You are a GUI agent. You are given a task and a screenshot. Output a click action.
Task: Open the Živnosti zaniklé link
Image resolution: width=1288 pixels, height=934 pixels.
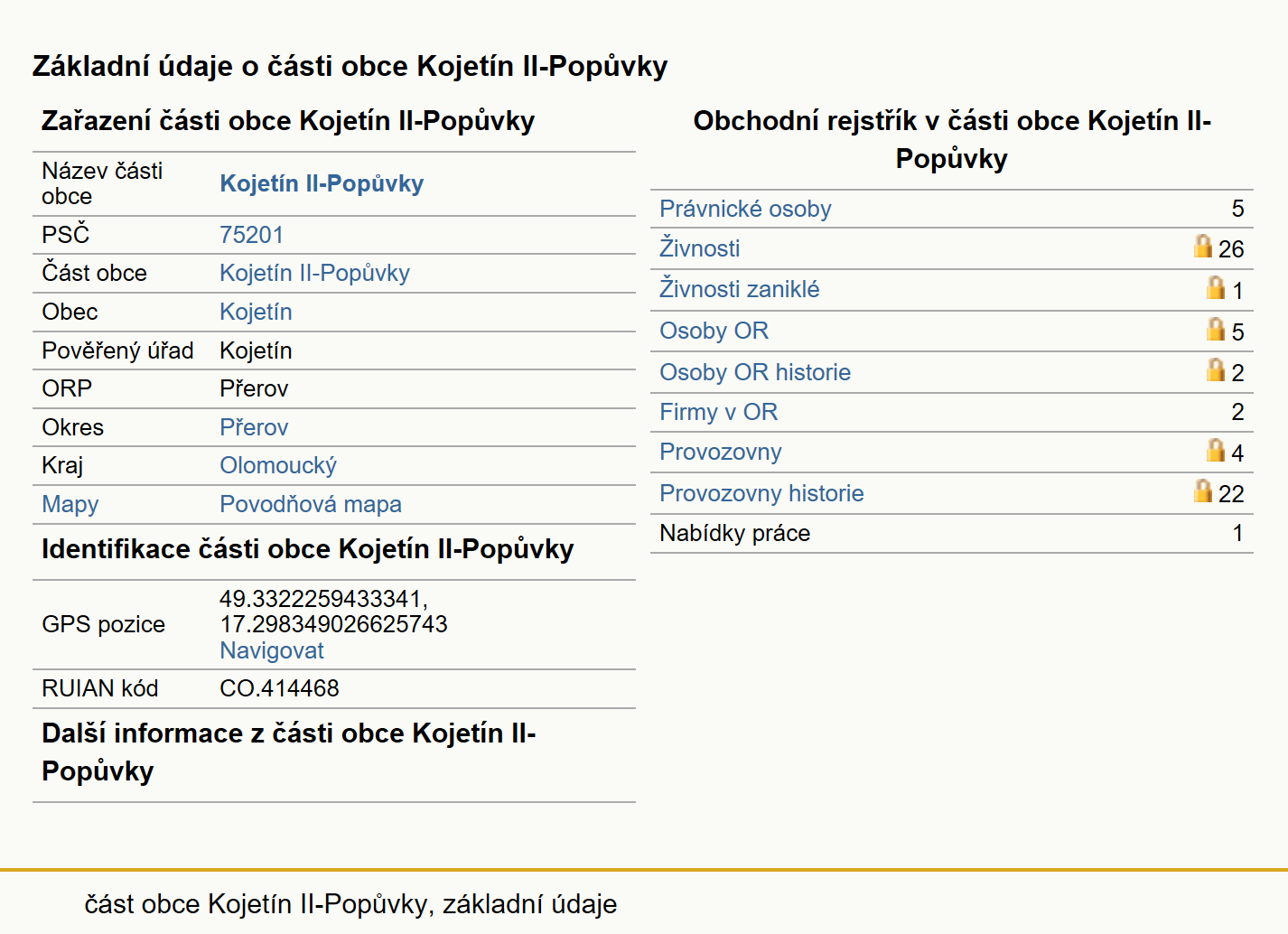pos(740,289)
